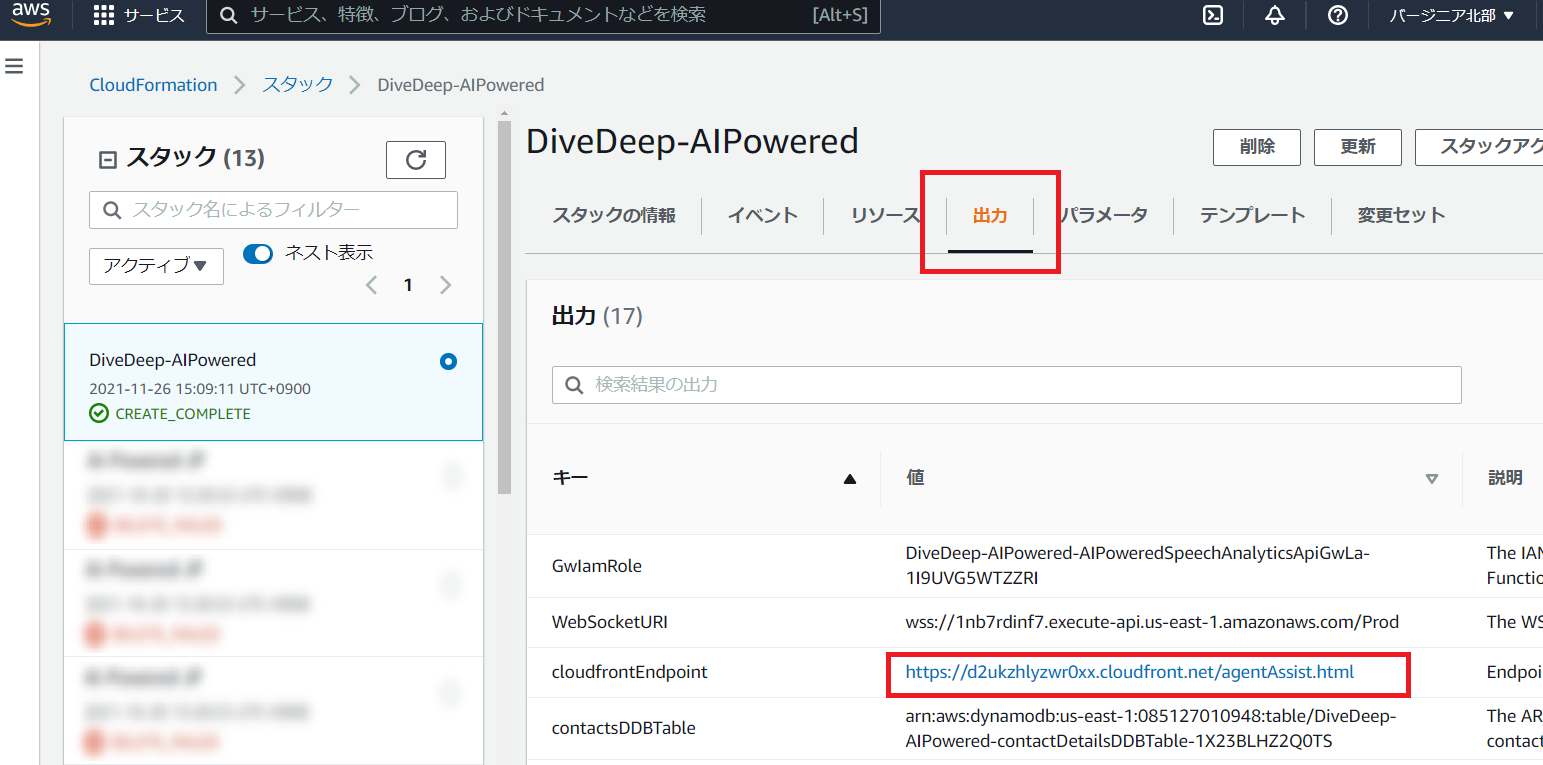Open the AWS console home logo
Image resolution: width=1543 pixels, height=765 pixels.
(x=31, y=15)
